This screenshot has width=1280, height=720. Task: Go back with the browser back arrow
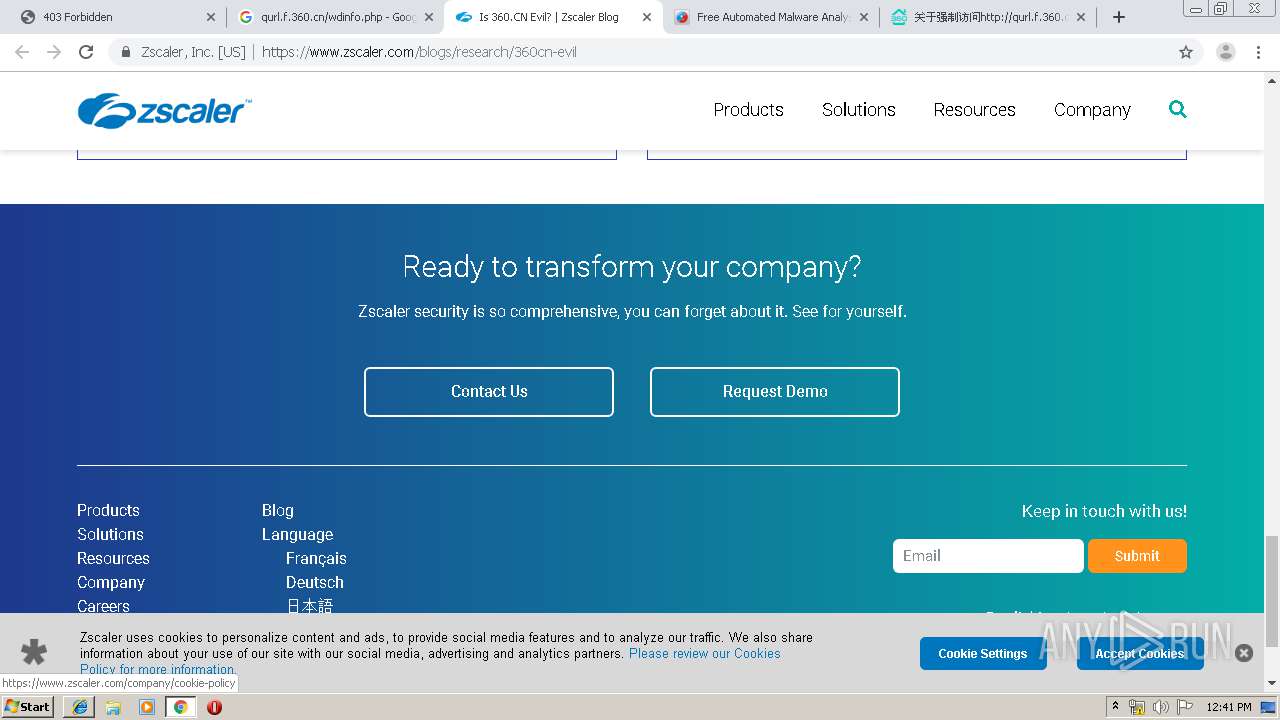pyautogui.click(x=22, y=52)
